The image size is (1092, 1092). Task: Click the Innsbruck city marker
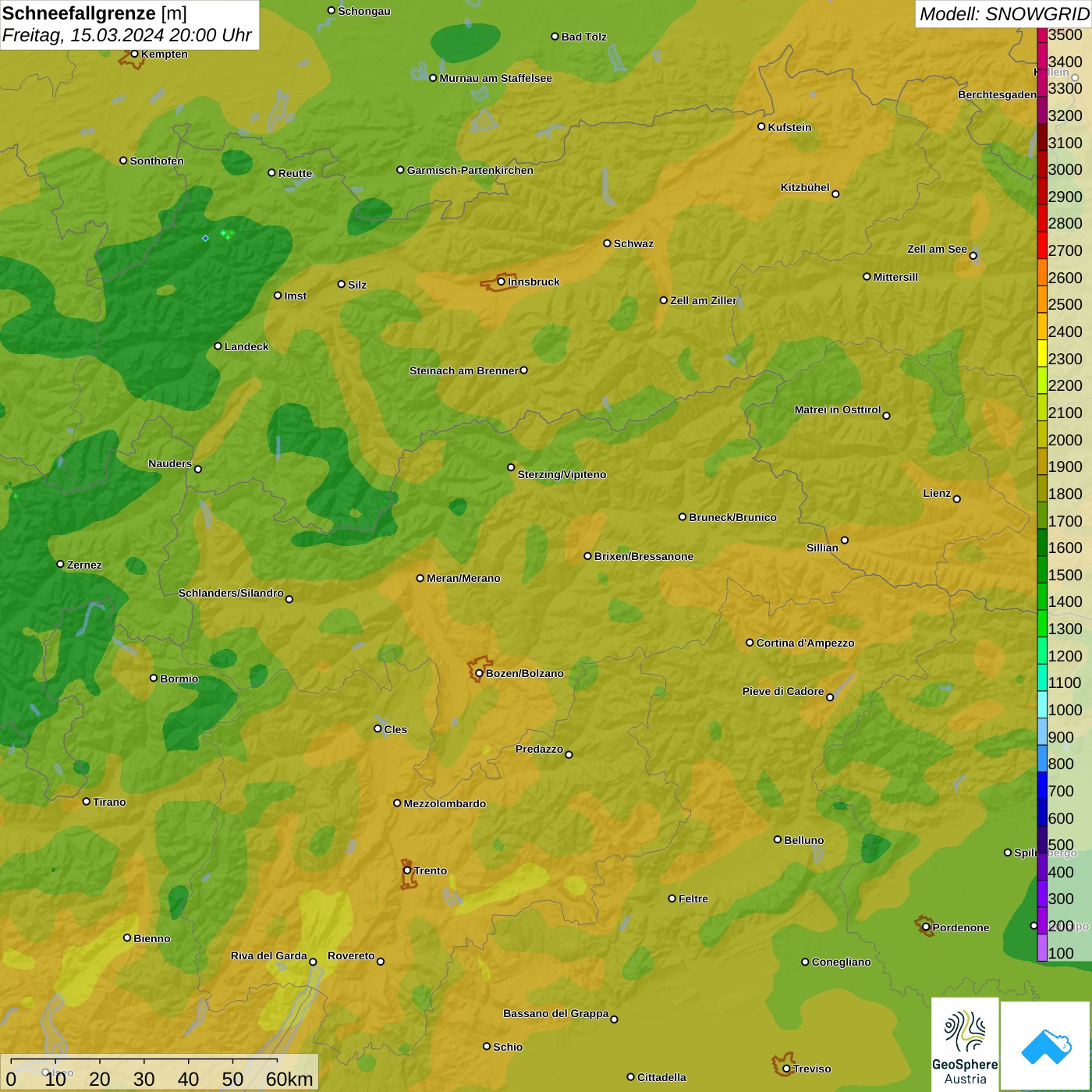click(x=502, y=282)
